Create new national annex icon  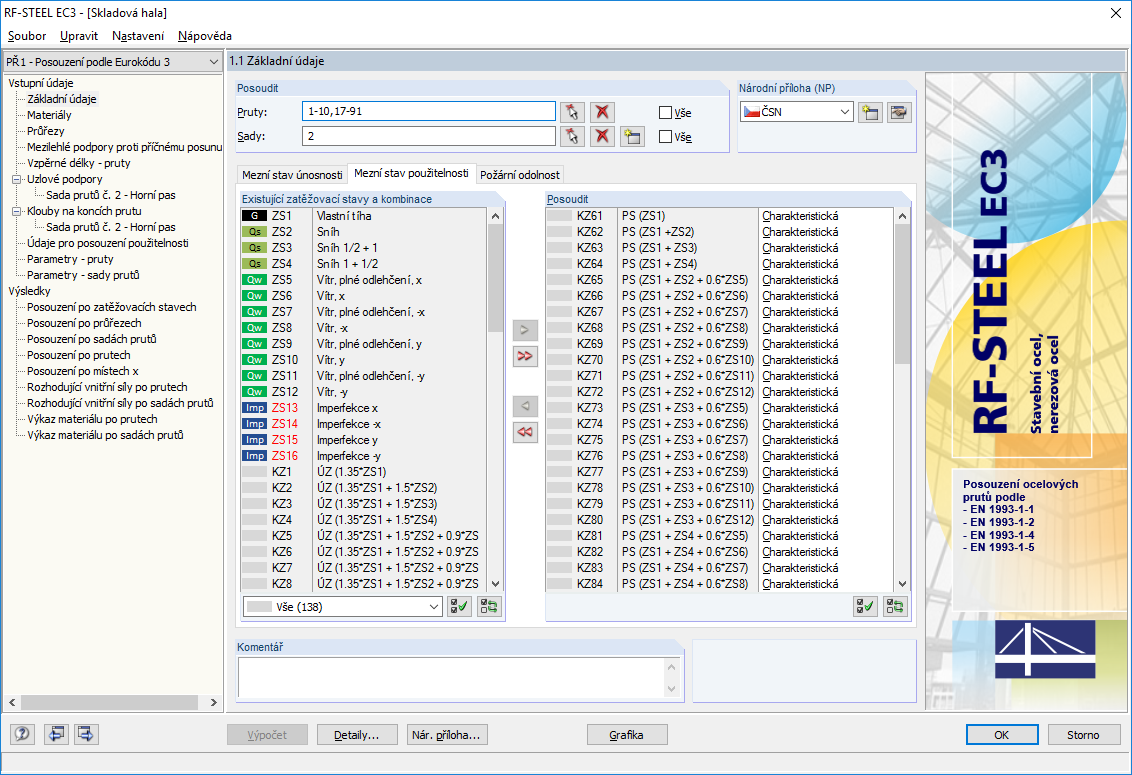coord(870,112)
